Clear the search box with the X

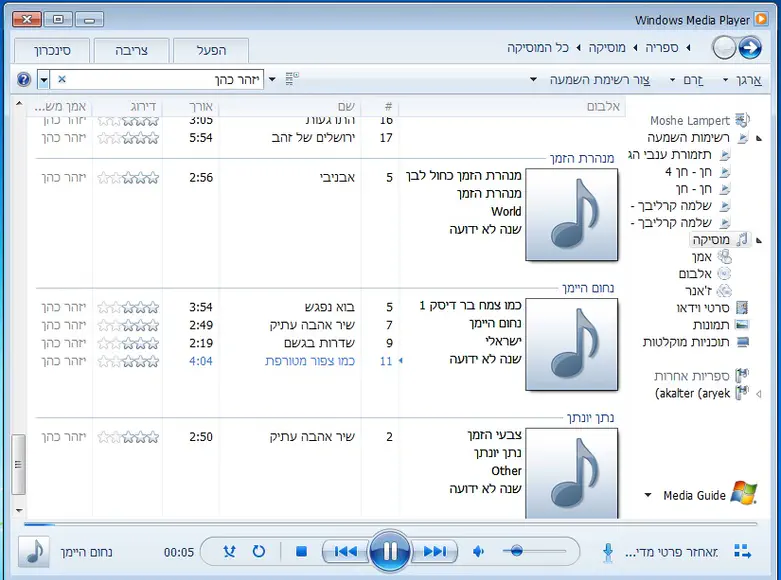(62, 79)
